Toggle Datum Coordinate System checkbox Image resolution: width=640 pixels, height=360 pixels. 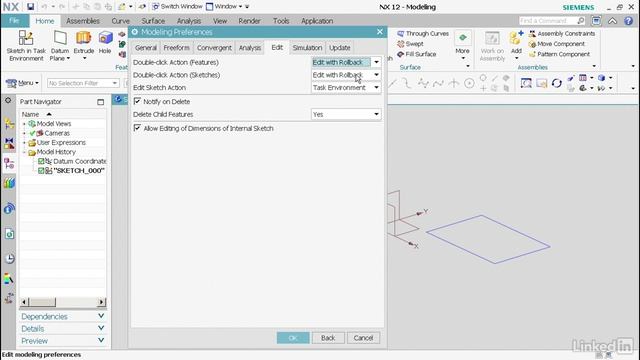(x=41, y=161)
